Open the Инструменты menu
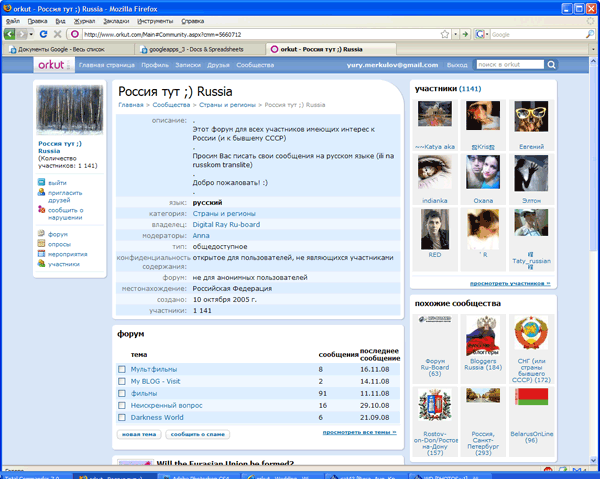 [155, 21]
